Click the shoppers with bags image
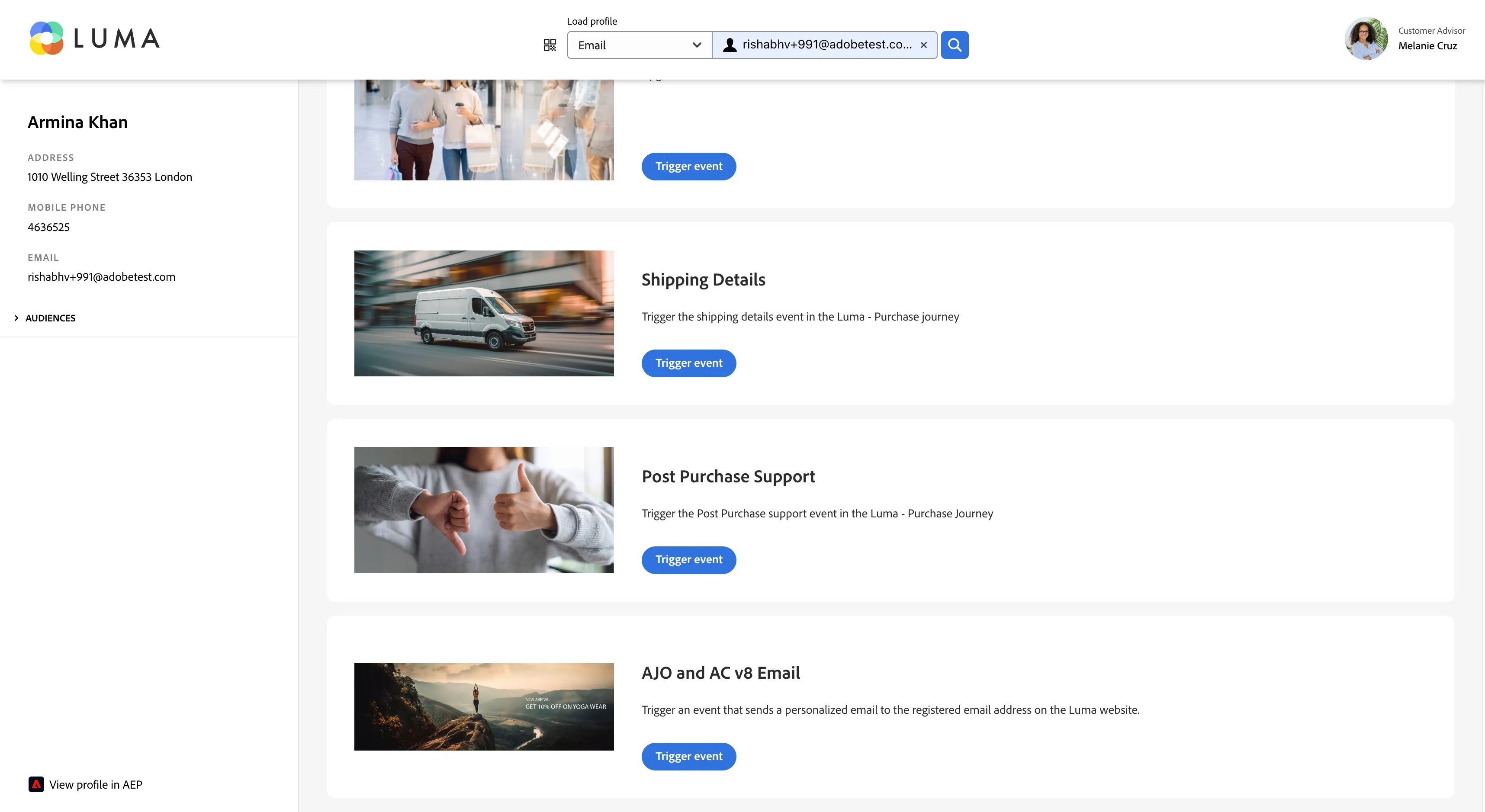The width and height of the screenshot is (1485, 812). click(x=484, y=130)
